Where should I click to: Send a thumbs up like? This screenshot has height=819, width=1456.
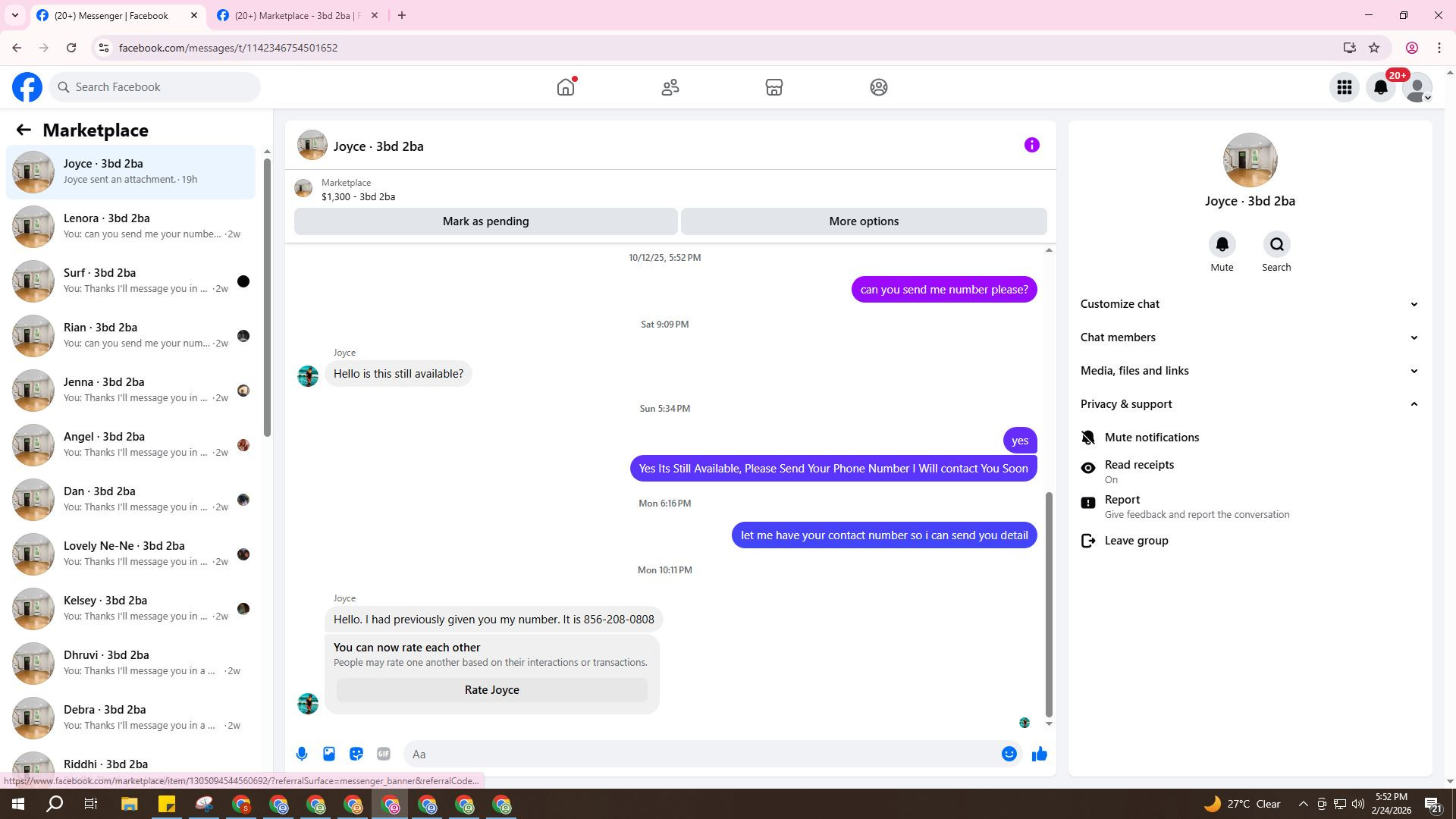coord(1039,754)
